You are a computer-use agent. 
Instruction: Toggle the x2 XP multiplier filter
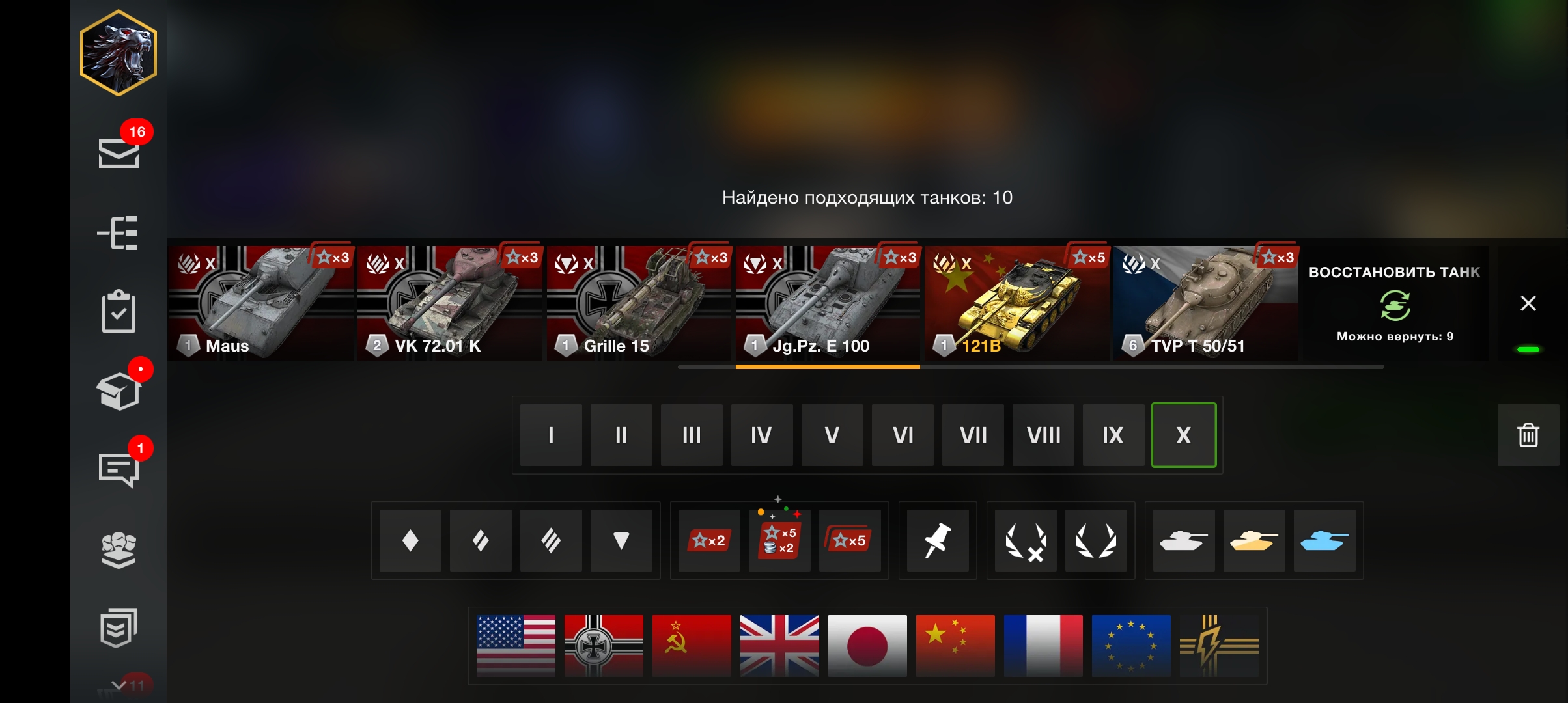click(x=709, y=540)
